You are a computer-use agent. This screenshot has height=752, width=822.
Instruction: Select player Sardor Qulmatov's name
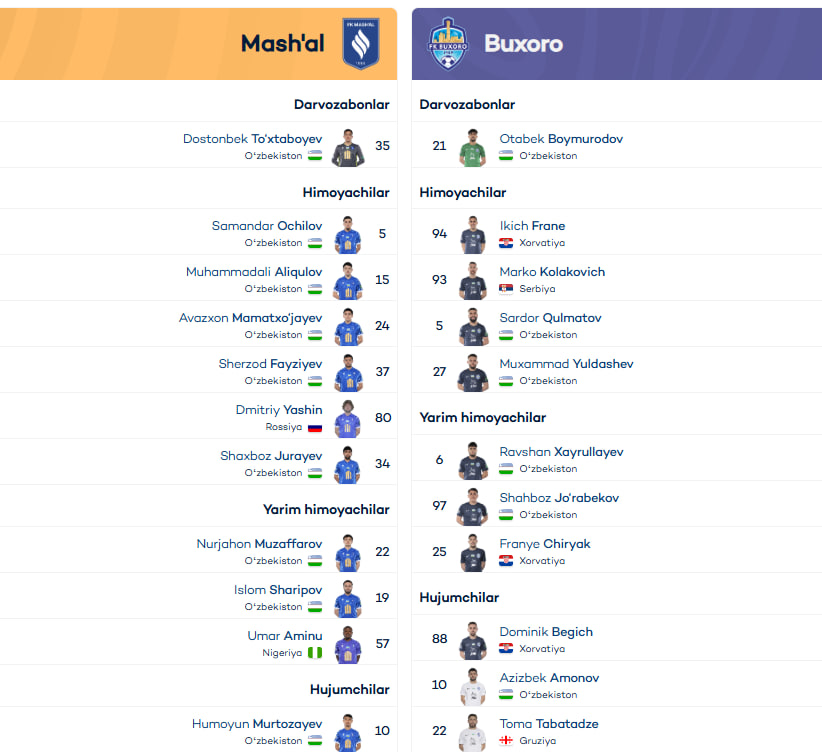[550, 318]
